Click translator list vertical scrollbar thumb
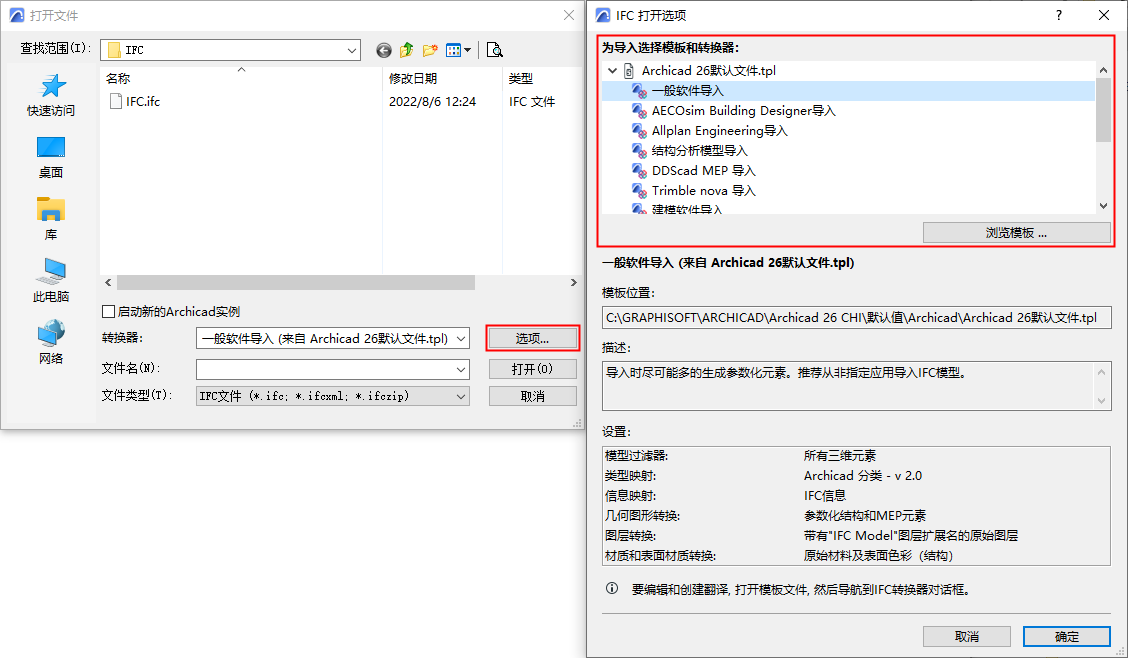This screenshot has height=658, width=1128. tap(1104, 110)
